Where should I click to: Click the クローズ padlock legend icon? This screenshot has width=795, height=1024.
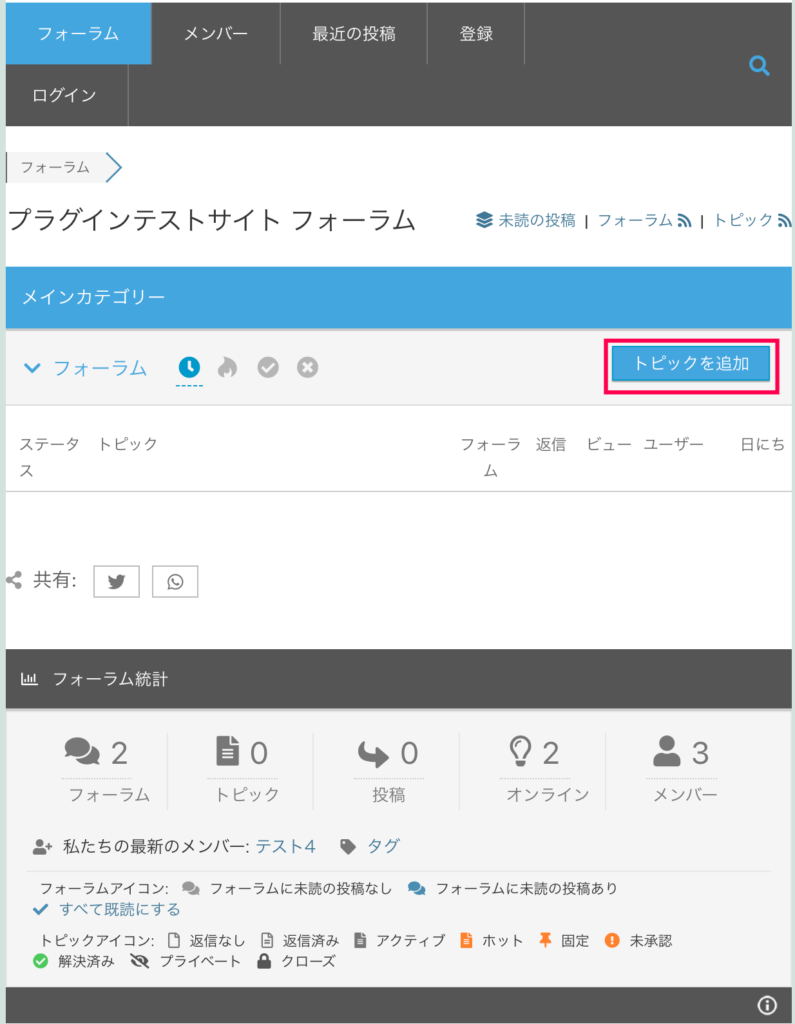coord(264,961)
